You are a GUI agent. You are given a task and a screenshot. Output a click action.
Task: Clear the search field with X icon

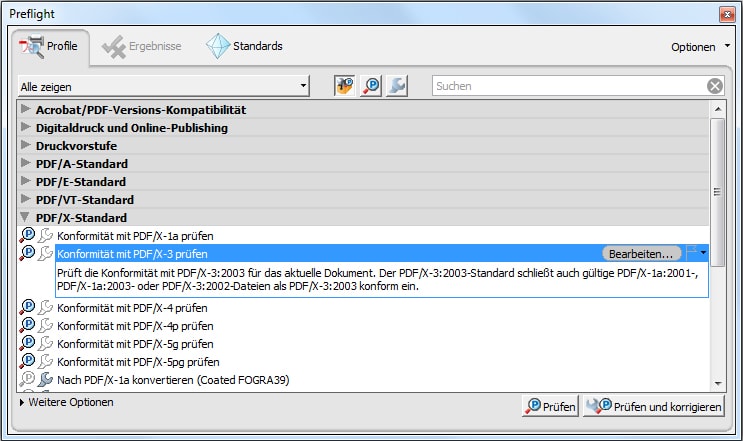715,86
